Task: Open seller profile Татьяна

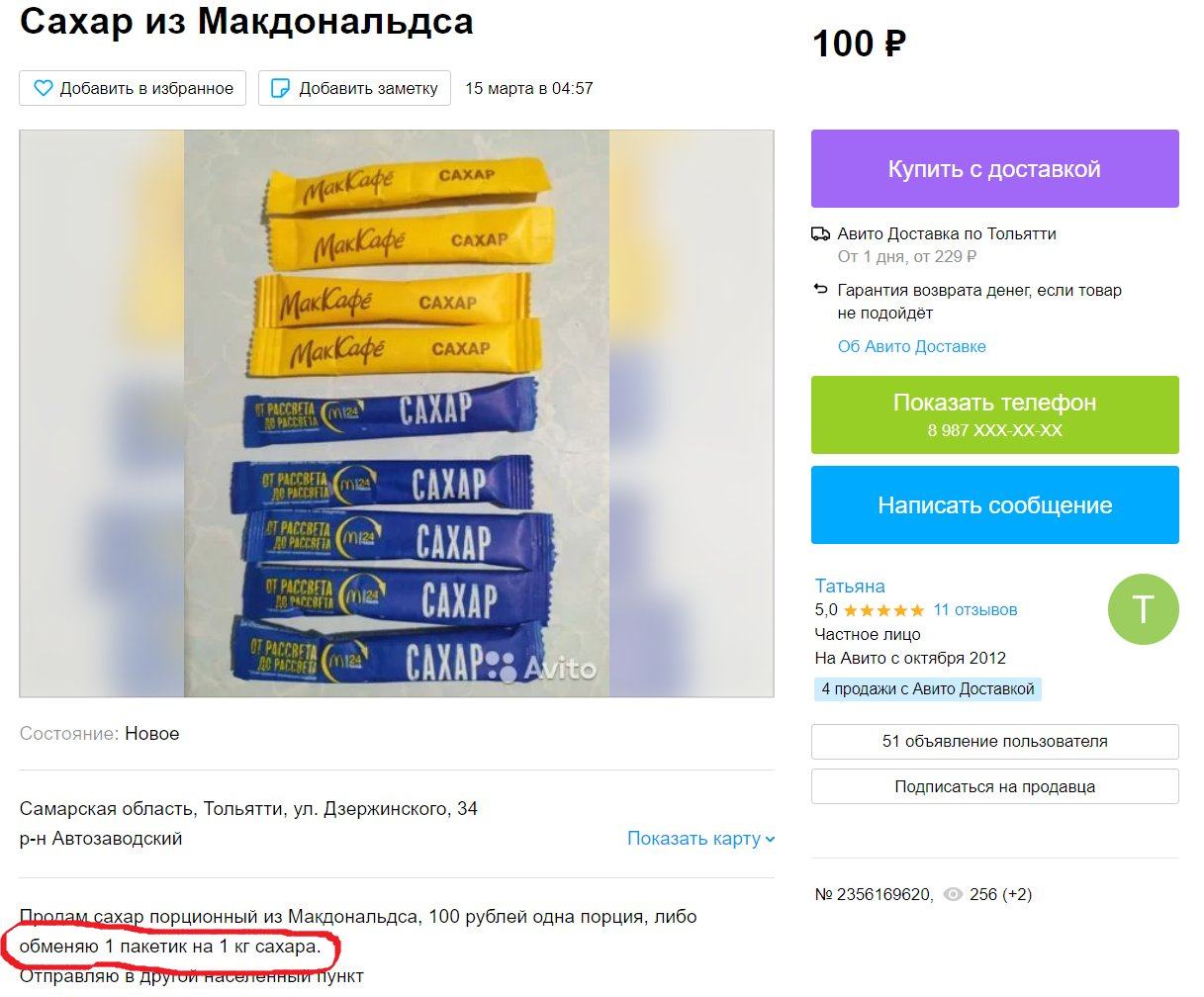Action: click(x=850, y=586)
